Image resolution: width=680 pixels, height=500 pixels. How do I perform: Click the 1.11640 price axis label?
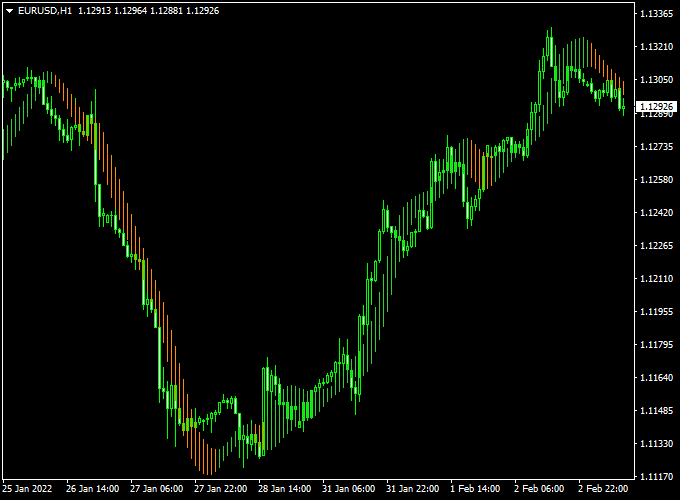click(657, 378)
